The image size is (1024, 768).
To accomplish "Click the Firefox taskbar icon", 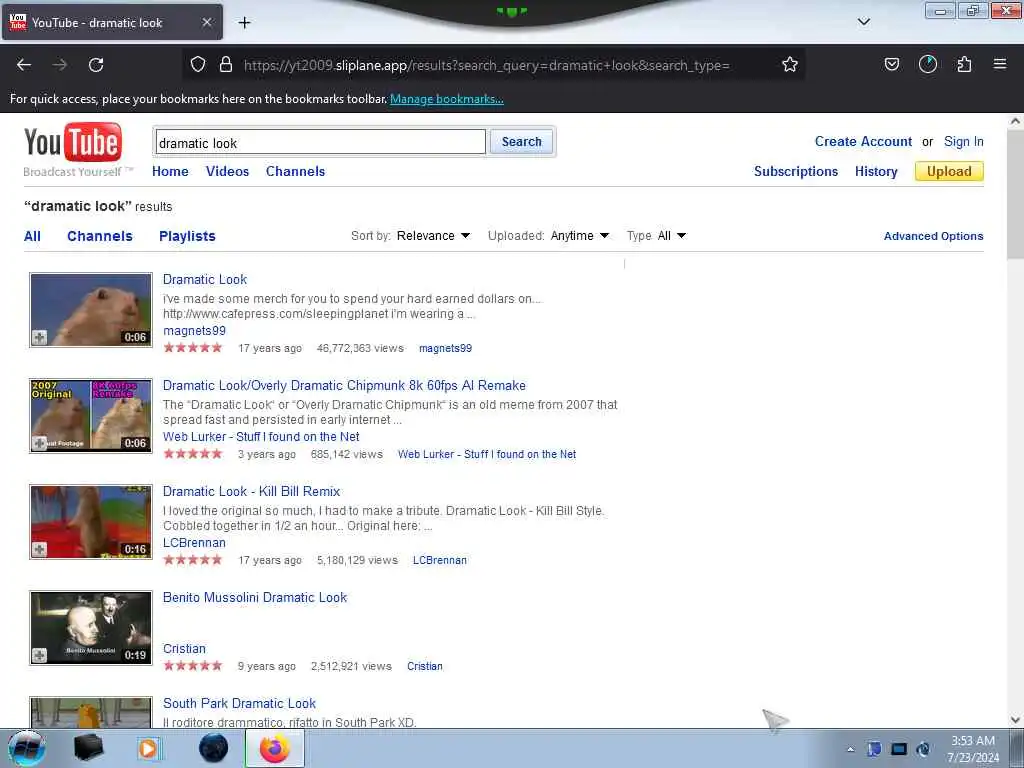I will click(275, 748).
